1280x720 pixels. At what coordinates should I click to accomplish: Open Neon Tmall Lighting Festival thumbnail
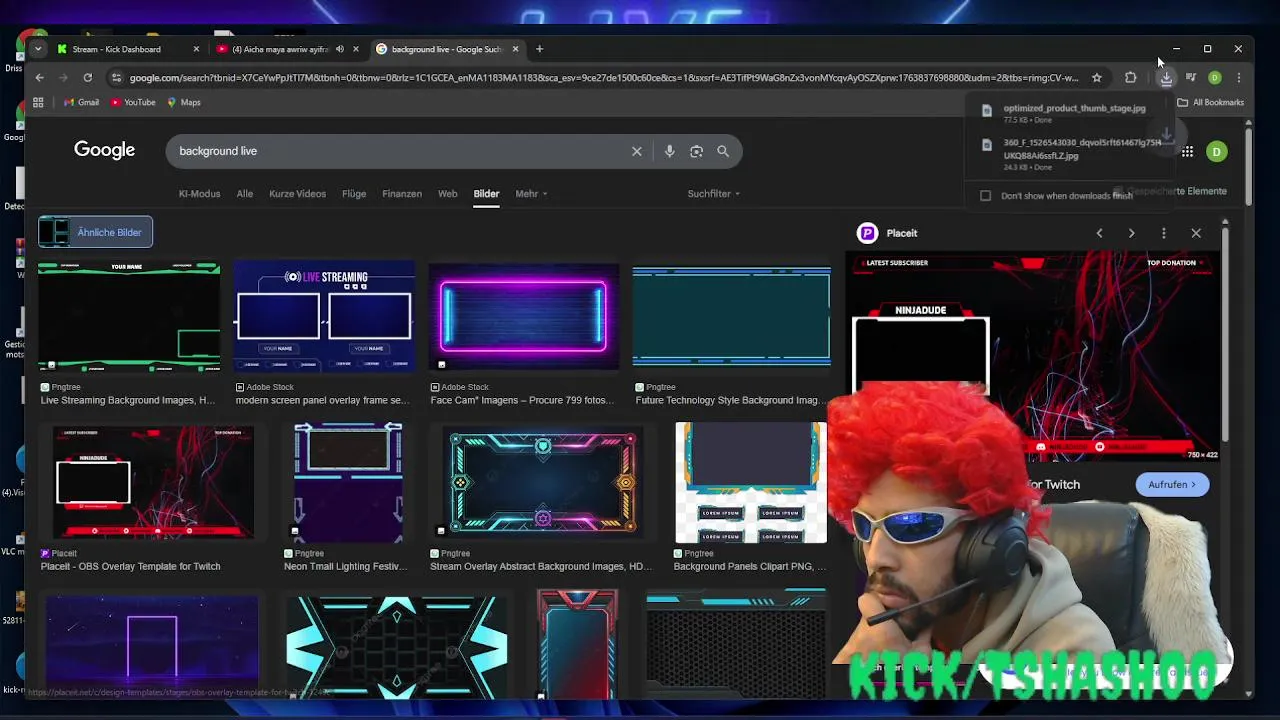coord(348,483)
